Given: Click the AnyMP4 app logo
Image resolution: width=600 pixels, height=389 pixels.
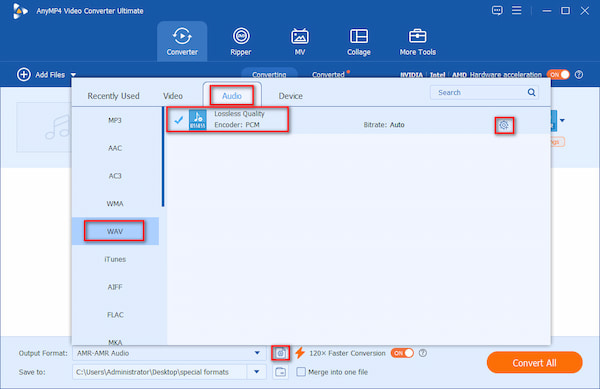Looking at the screenshot, I should (x=20, y=11).
